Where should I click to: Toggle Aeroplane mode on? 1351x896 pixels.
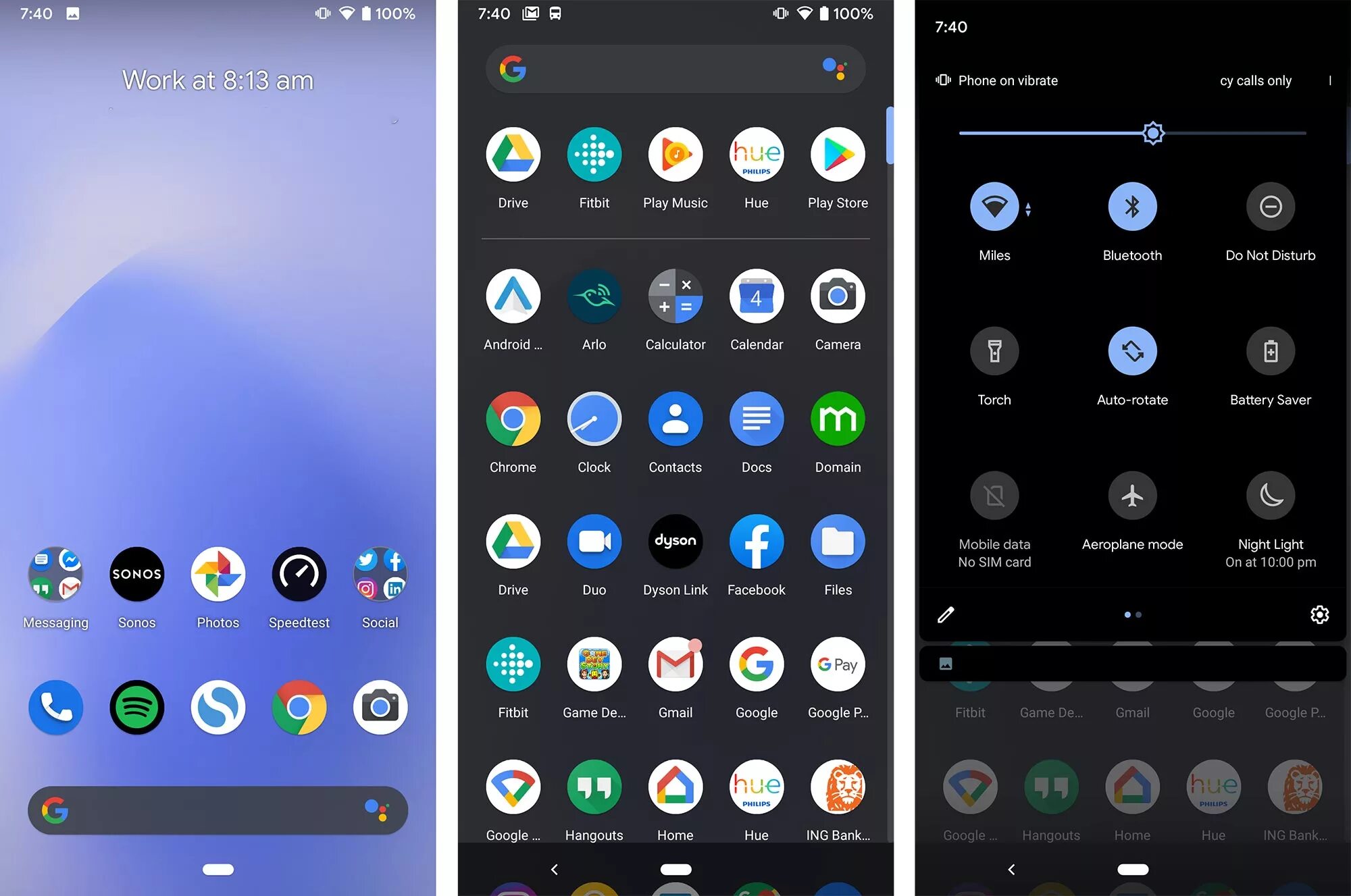(x=1132, y=494)
